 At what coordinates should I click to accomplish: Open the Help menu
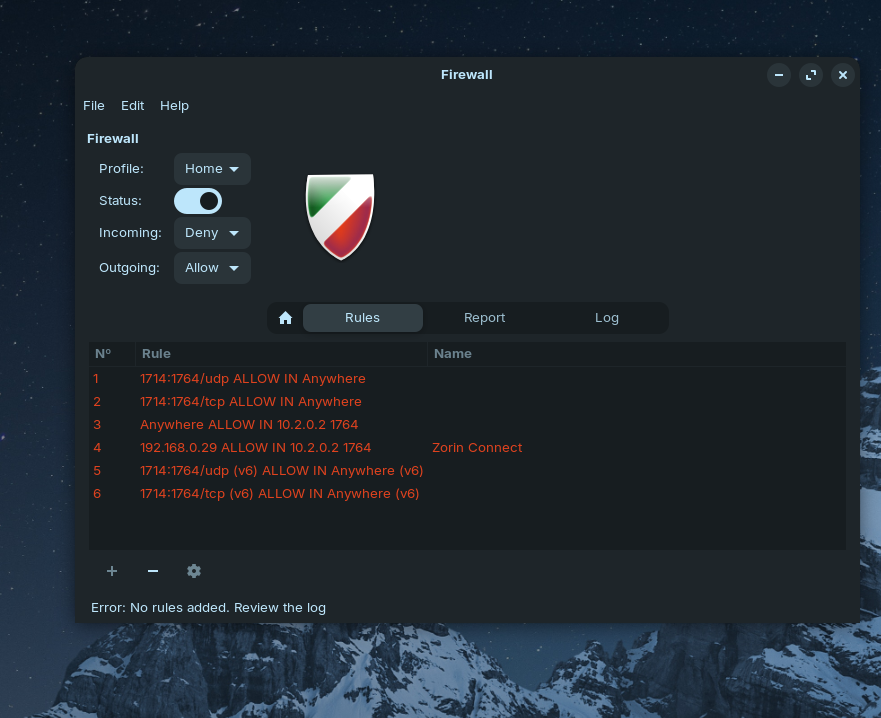pyautogui.click(x=174, y=106)
